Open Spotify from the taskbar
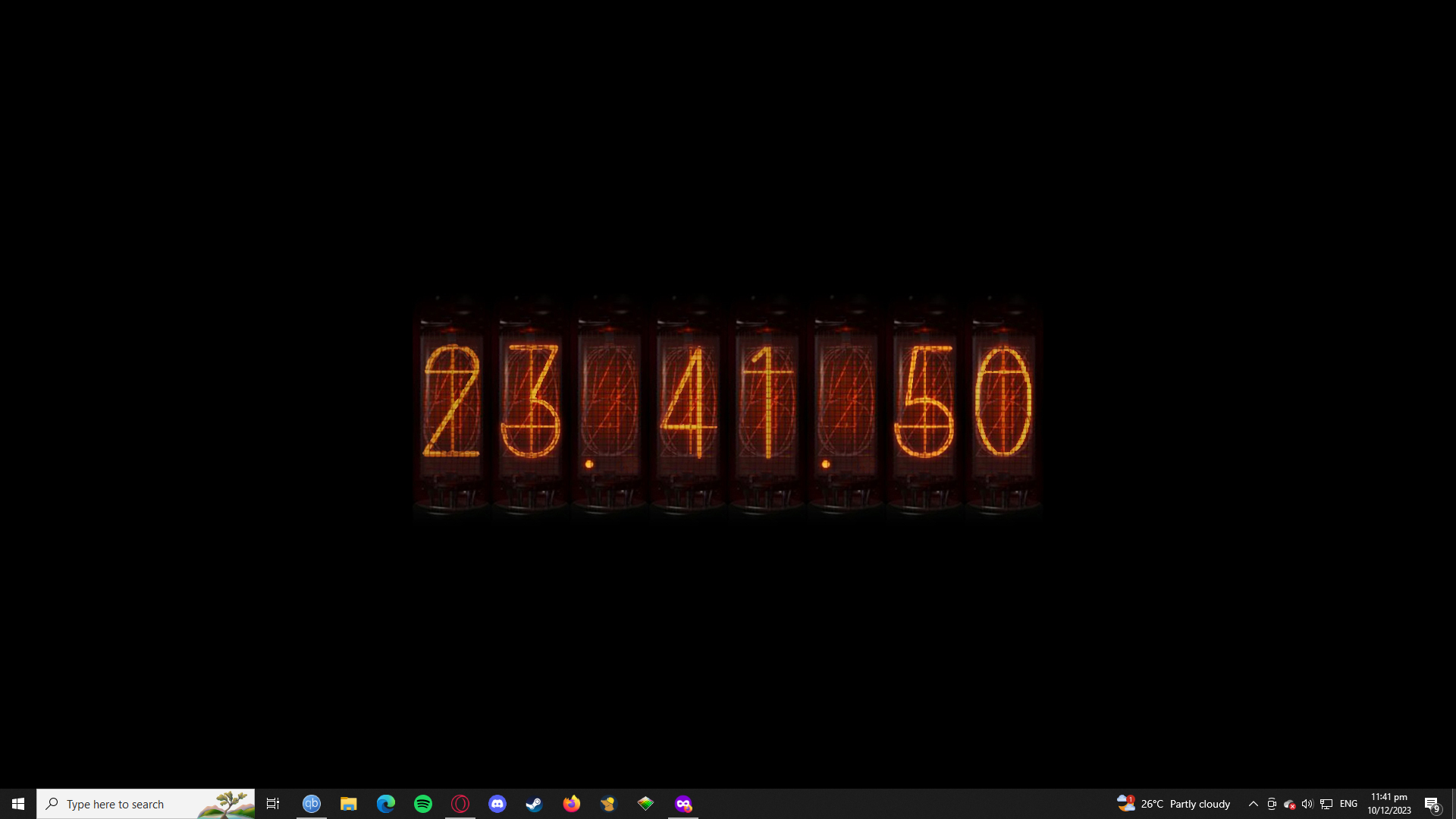This screenshot has height=819, width=1456. [x=423, y=804]
